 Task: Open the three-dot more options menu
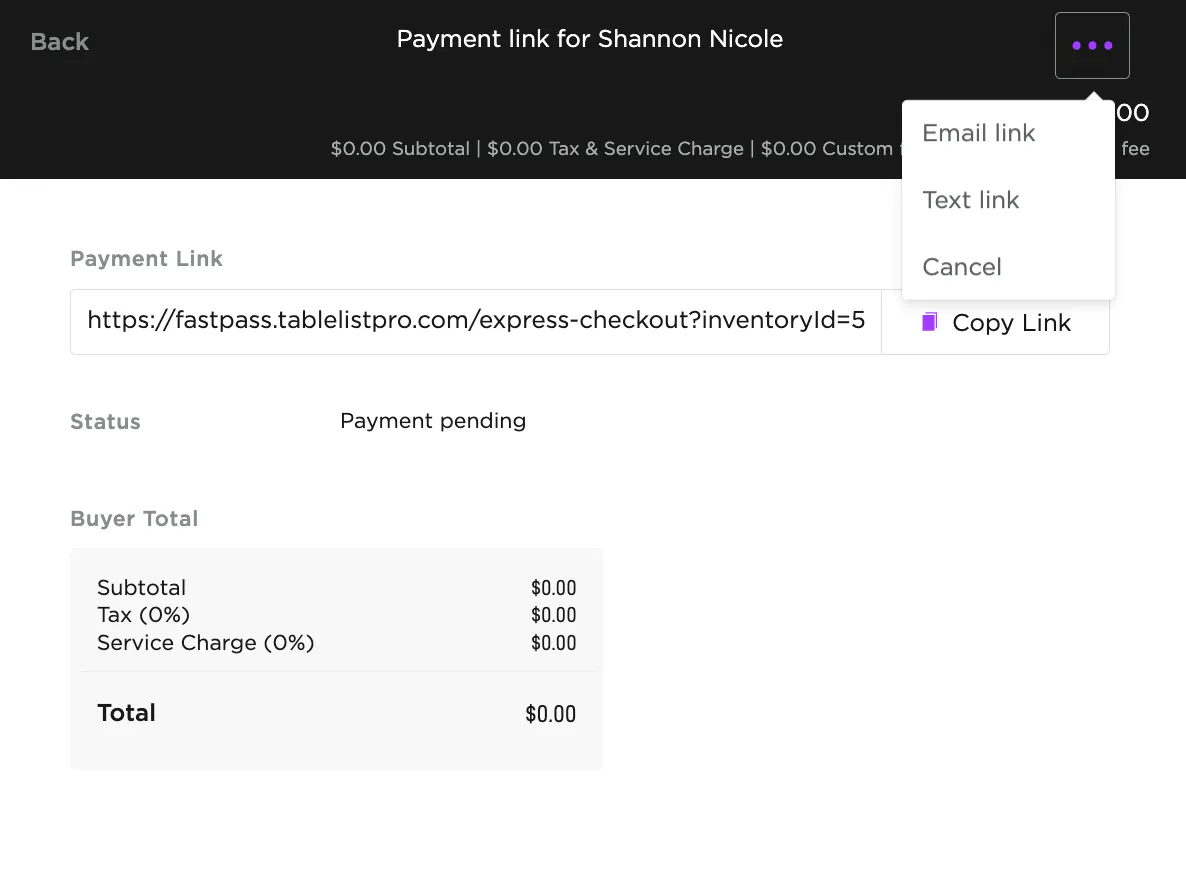pyautogui.click(x=1092, y=45)
